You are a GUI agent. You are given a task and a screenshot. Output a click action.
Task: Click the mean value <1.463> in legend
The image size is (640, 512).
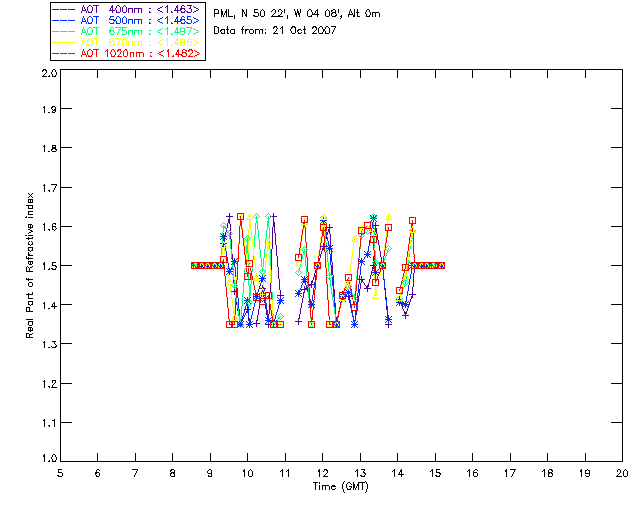[178, 9]
